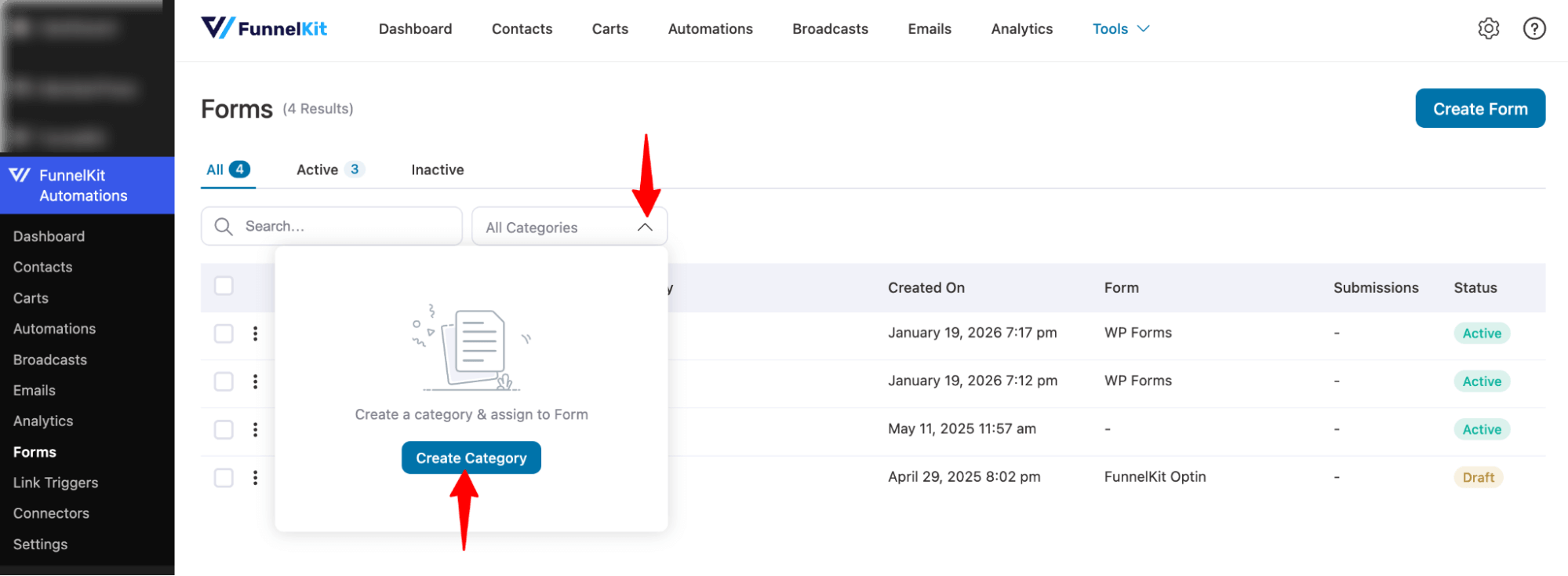The height and width of the screenshot is (576, 1568).
Task: Click date 'May 11, 2025 11:57 am'
Action: (962, 429)
